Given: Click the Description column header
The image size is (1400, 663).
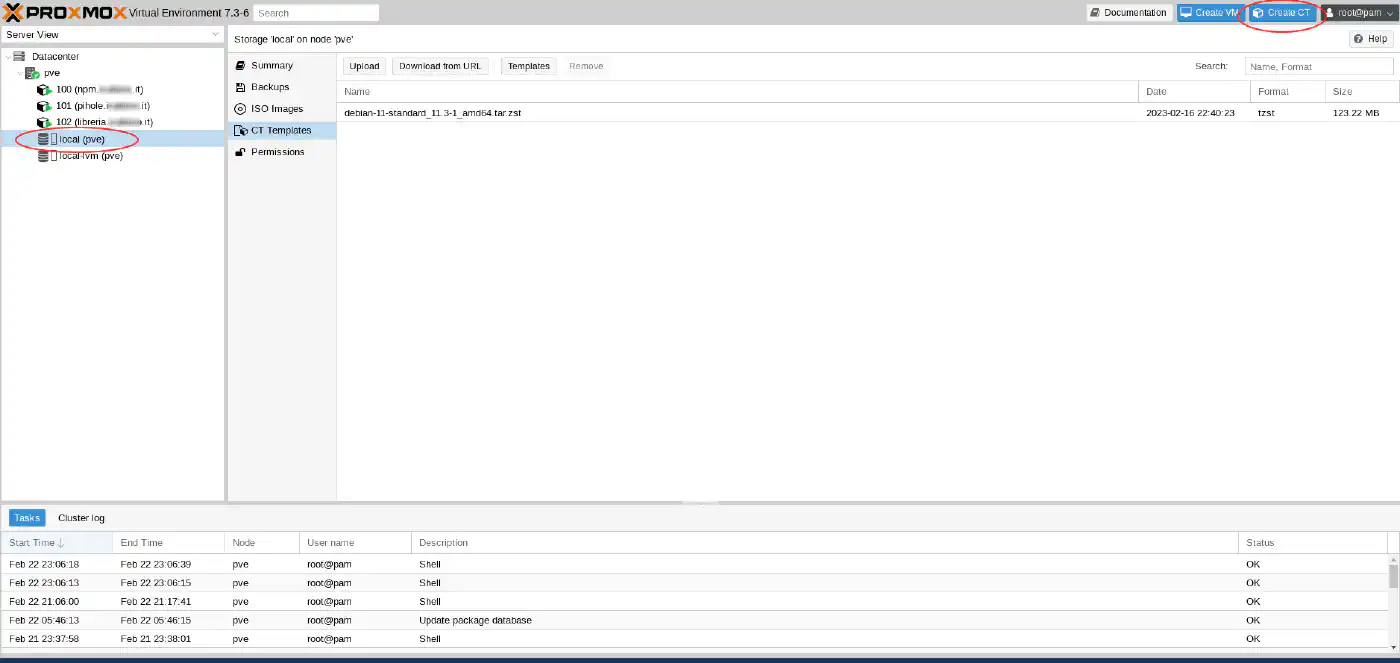Looking at the screenshot, I should point(825,543).
